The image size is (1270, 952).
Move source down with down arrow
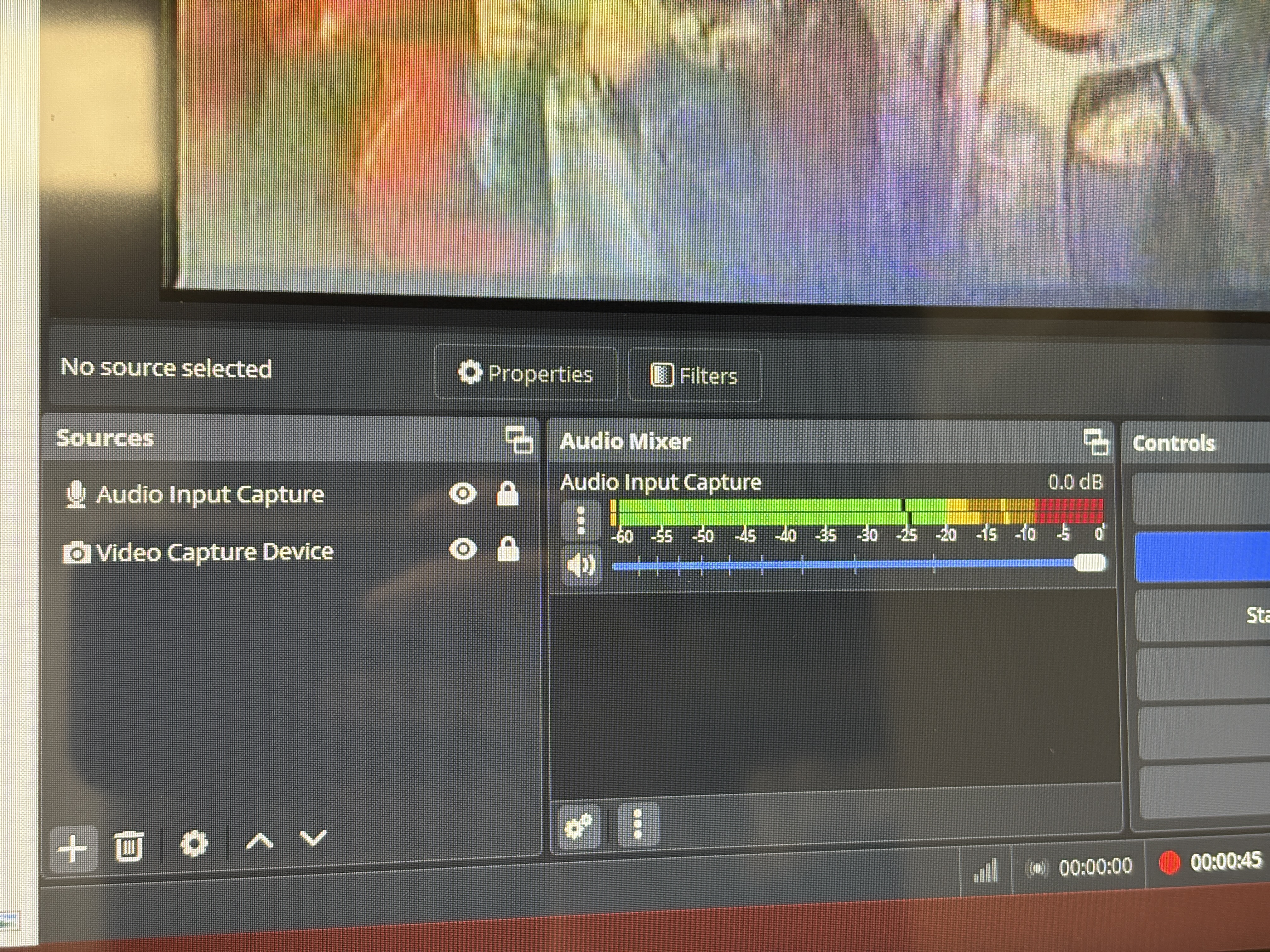313,838
